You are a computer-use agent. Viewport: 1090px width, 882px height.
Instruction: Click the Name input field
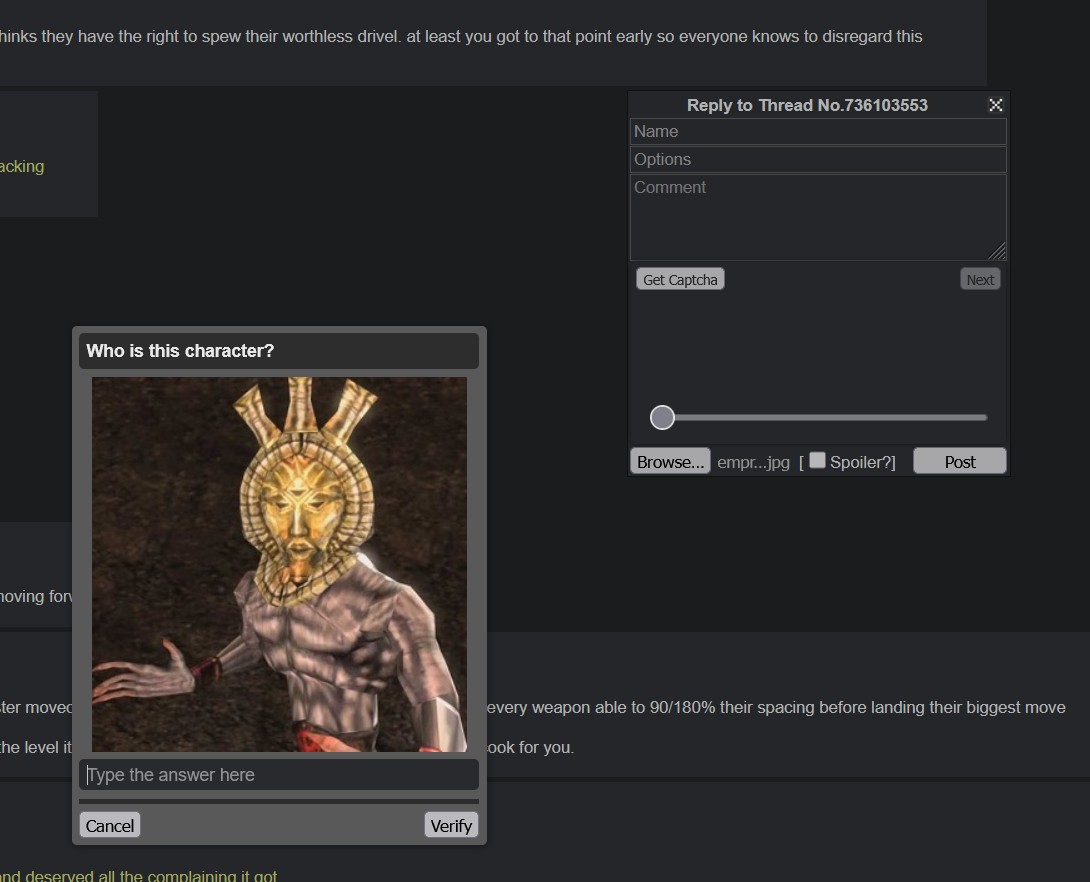pos(818,131)
